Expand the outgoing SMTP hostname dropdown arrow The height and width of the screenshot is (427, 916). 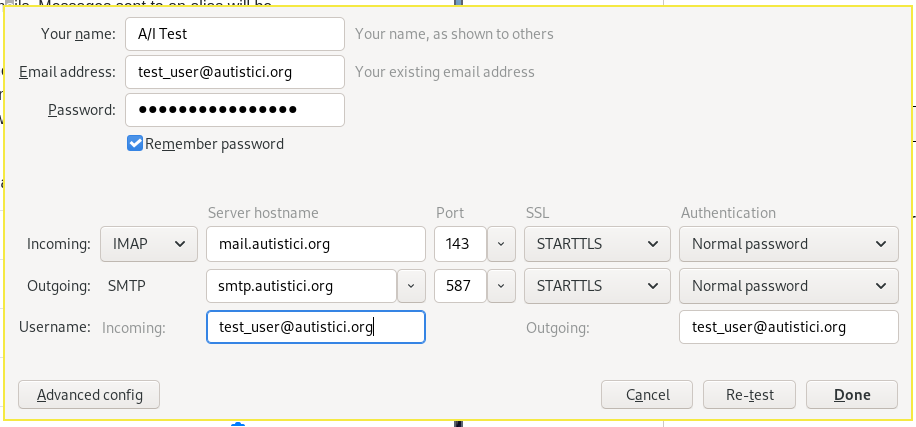click(411, 286)
